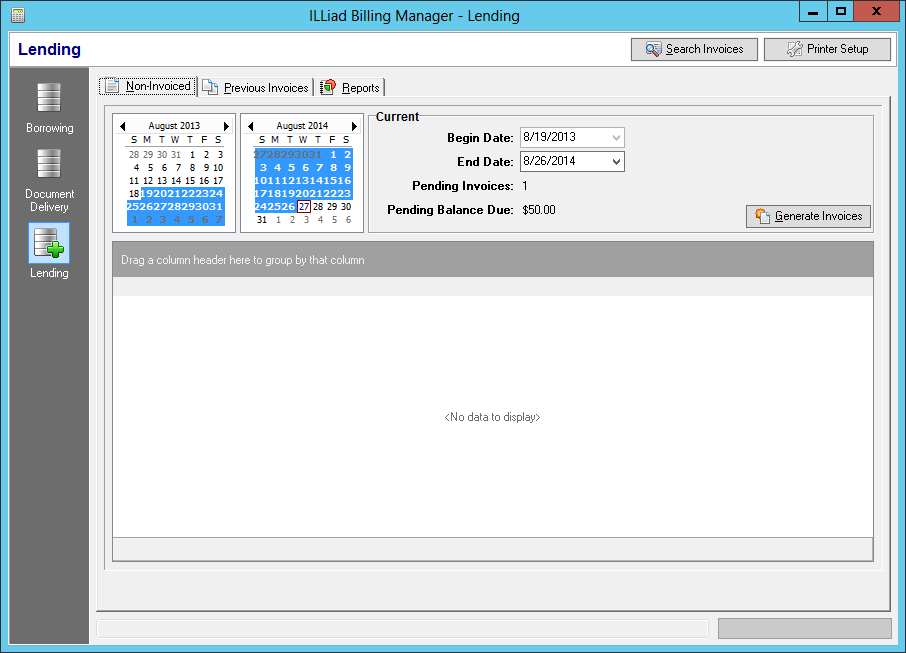Screen dimensions: 906x653
Task: Open the End Date dropdown
Action: pos(617,161)
